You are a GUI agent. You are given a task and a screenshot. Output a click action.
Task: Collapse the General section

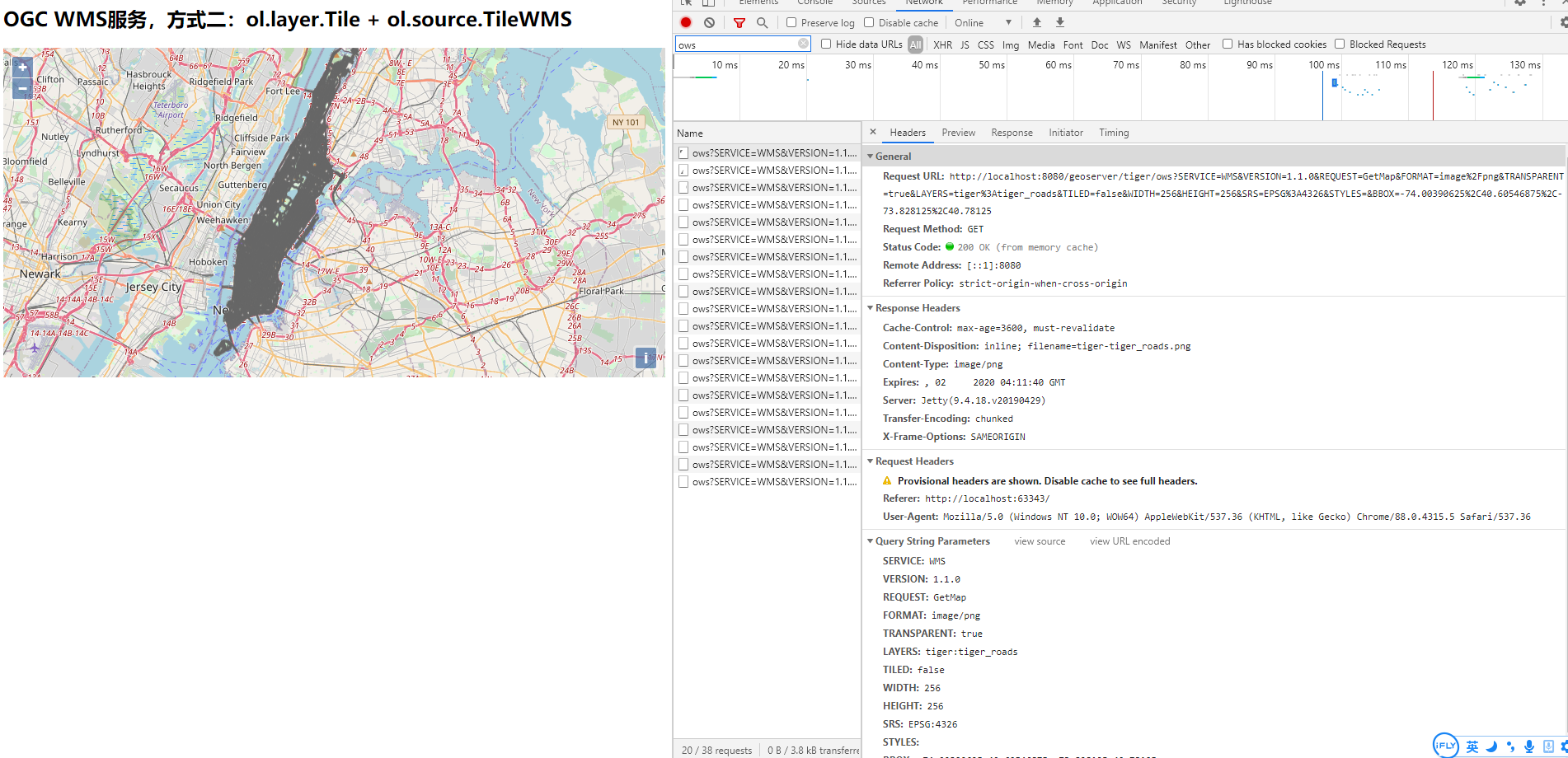(x=892, y=157)
